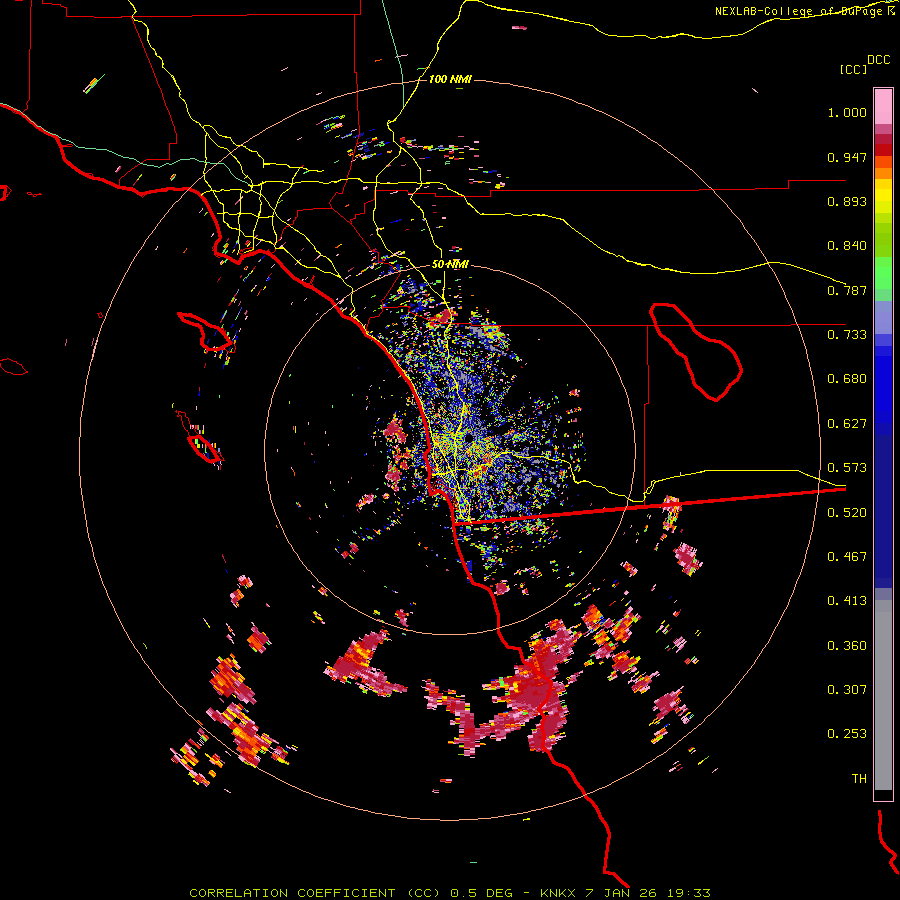Image resolution: width=900 pixels, height=900 pixels.
Task: Click the black radar site dot at map center
Action: pyautogui.click(x=469, y=438)
